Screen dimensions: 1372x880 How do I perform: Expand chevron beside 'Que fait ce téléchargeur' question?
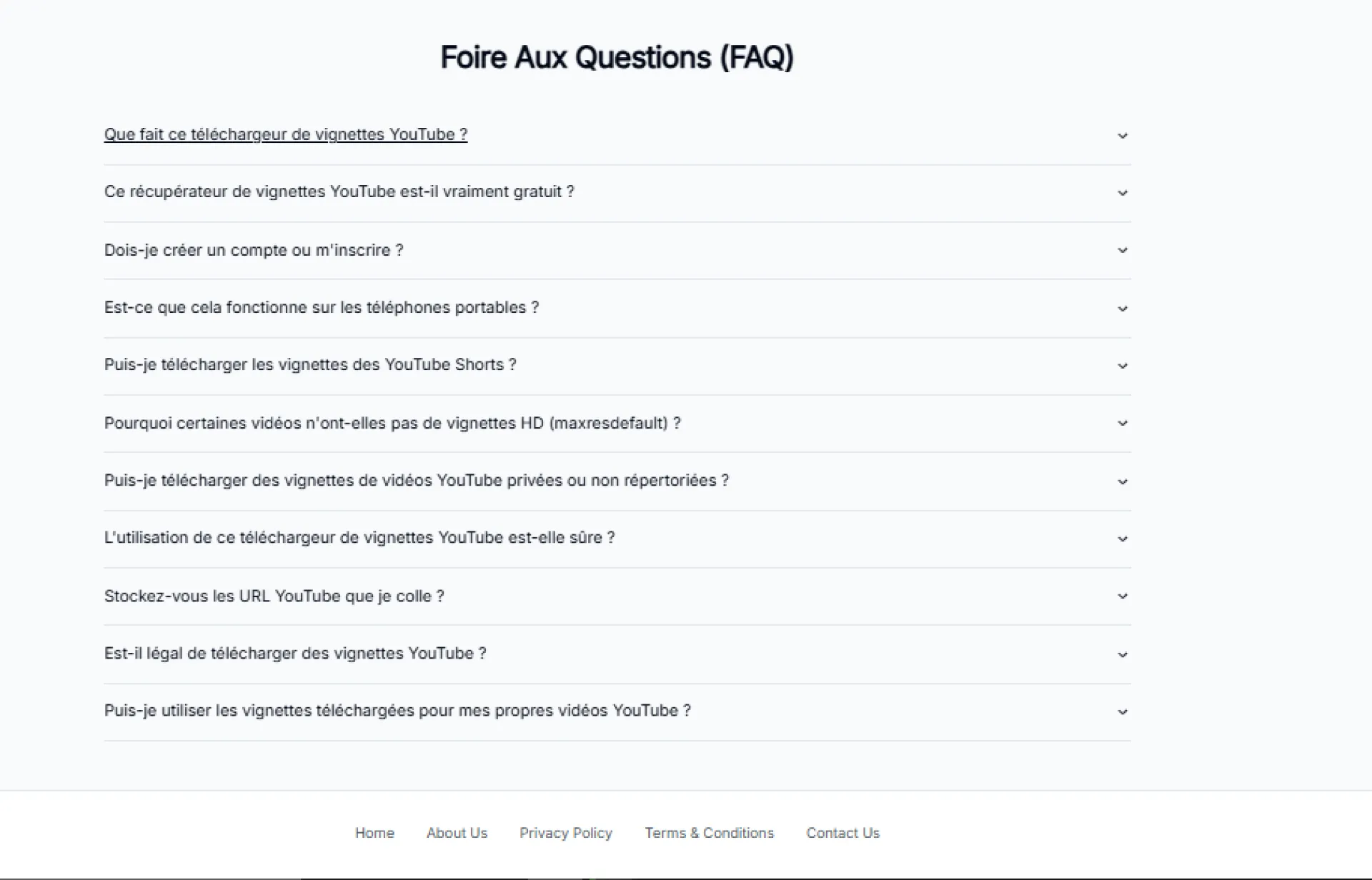click(x=1122, y=136)
